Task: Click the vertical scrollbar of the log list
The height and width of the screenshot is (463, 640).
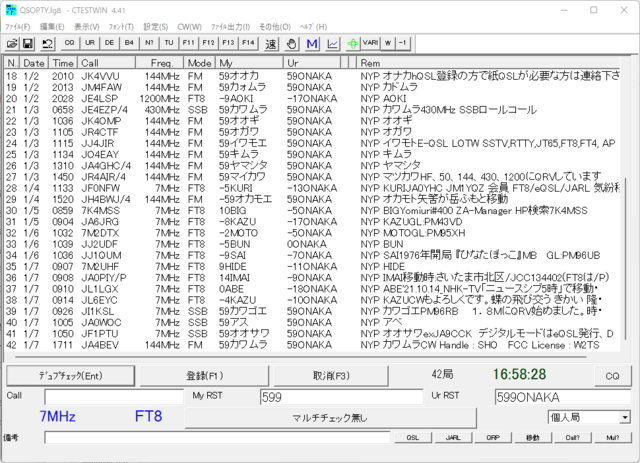Action: tap(625, 257)
